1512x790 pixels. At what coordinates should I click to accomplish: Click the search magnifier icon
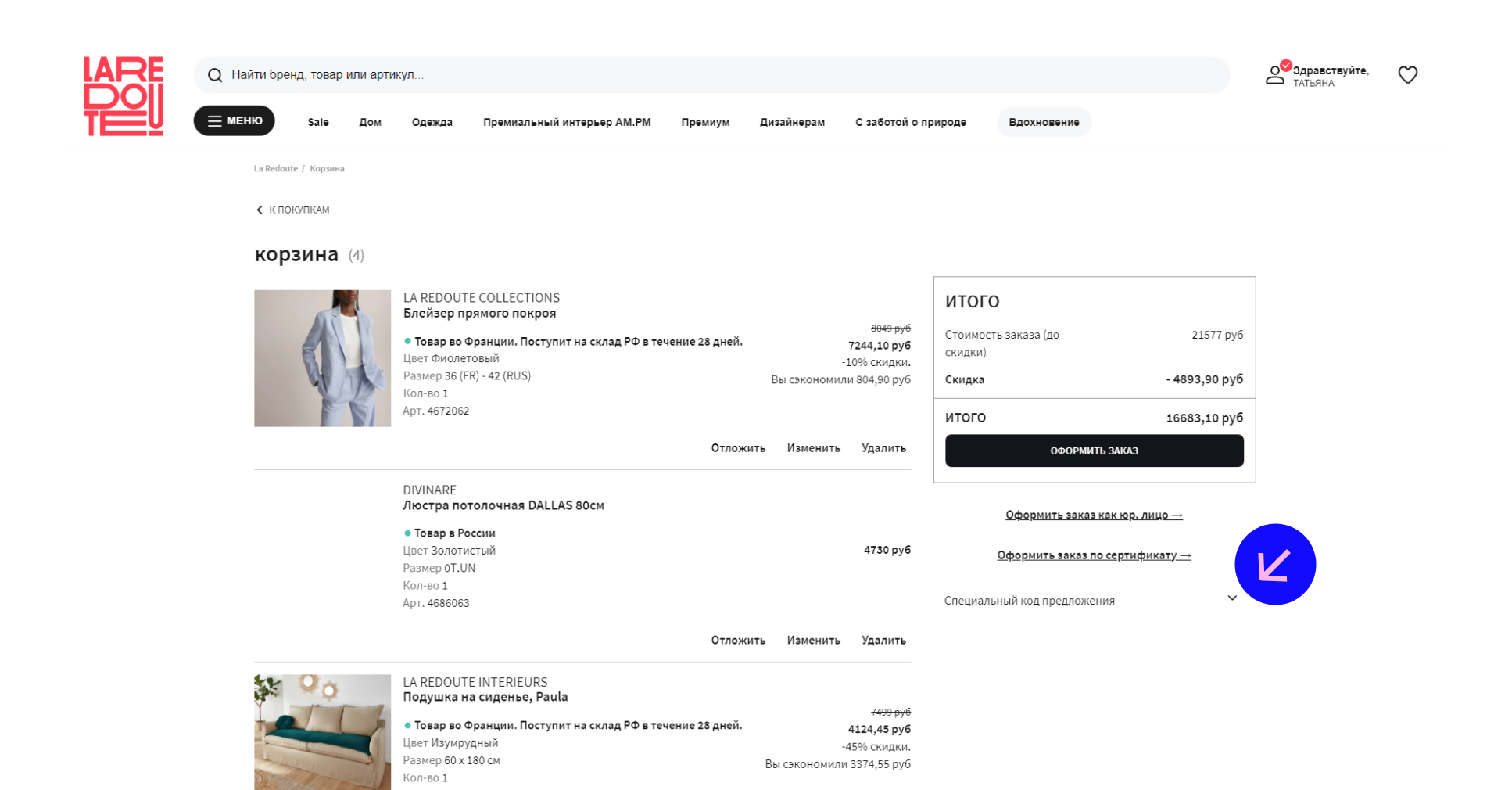coord(215,75)
